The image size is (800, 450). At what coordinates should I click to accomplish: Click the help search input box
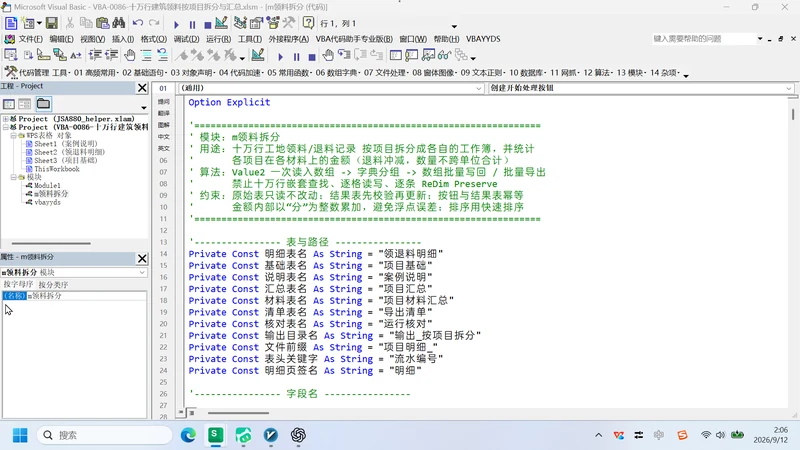click(703, 39)
